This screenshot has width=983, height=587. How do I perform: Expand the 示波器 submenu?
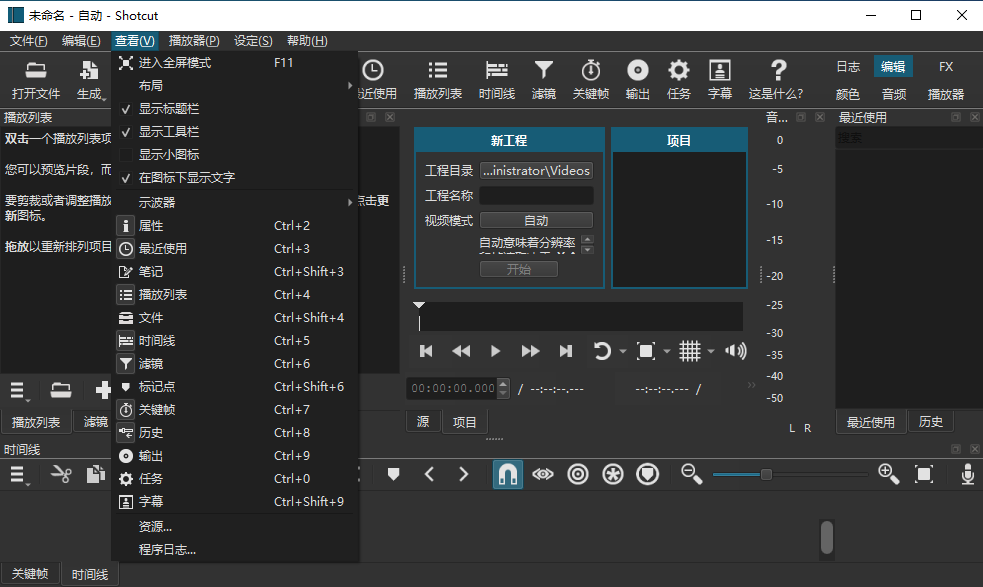point(235,203)
